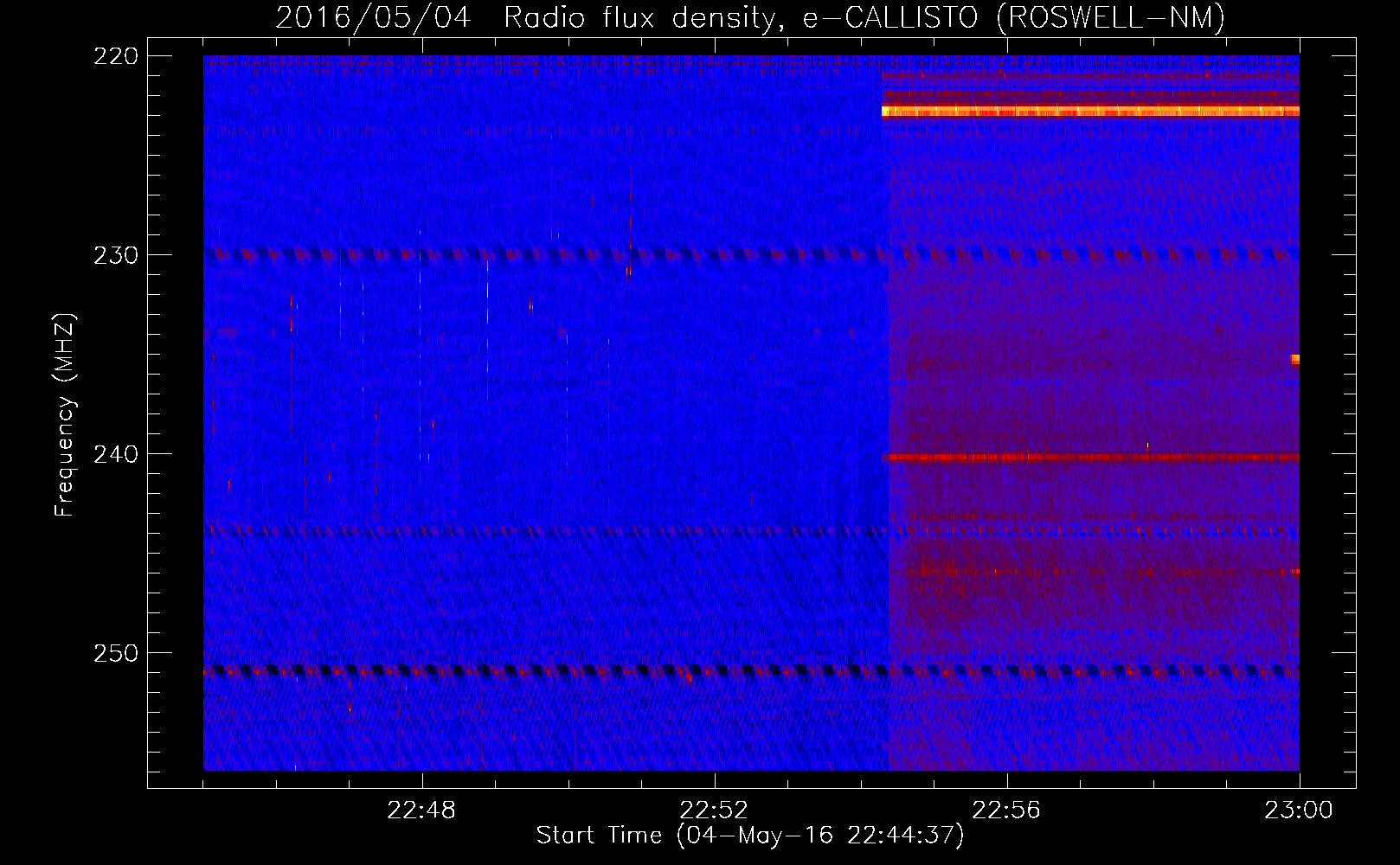Click the 22:56 time tick label
Screen dimensions: 1400x865
(x=1006, y=811)
